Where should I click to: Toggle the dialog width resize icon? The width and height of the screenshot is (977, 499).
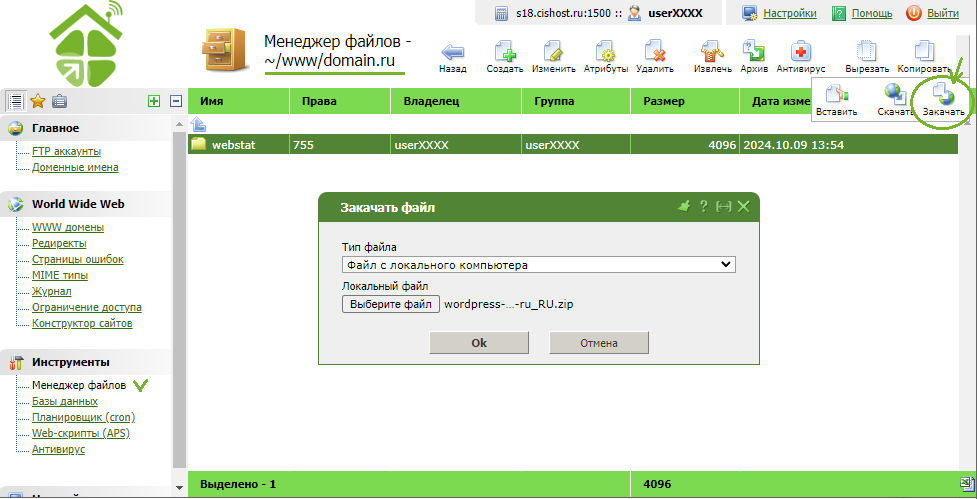pyautogui.click(x=724, y=206)
